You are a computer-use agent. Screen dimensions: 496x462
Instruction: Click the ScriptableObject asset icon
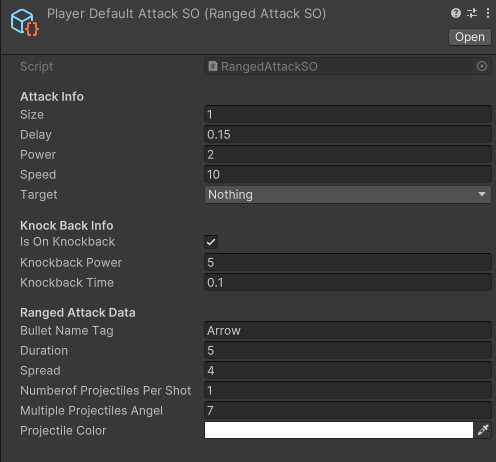pyautogui.click(x=24, y=22)
